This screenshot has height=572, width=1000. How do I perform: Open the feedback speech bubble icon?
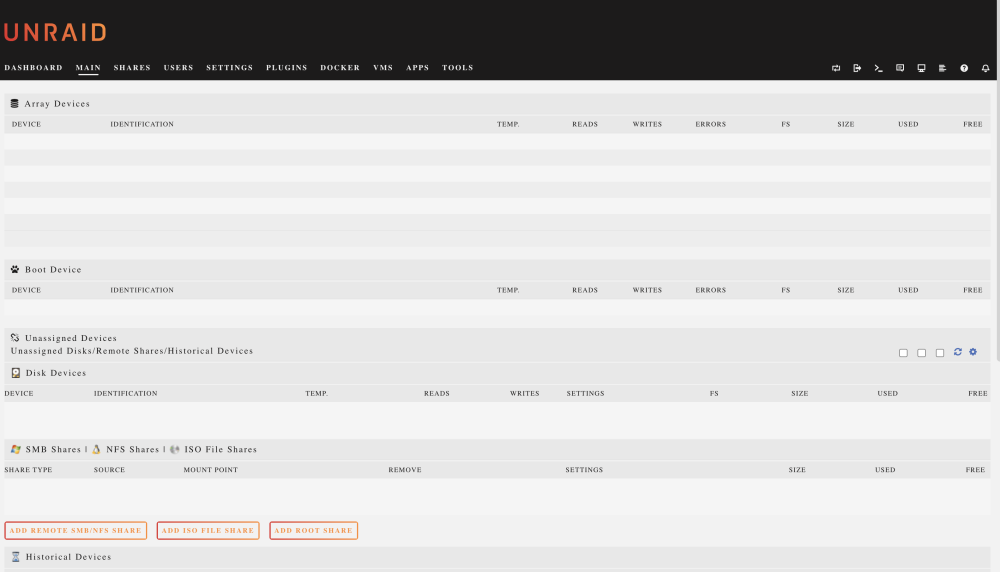click(x=900, y=68)
